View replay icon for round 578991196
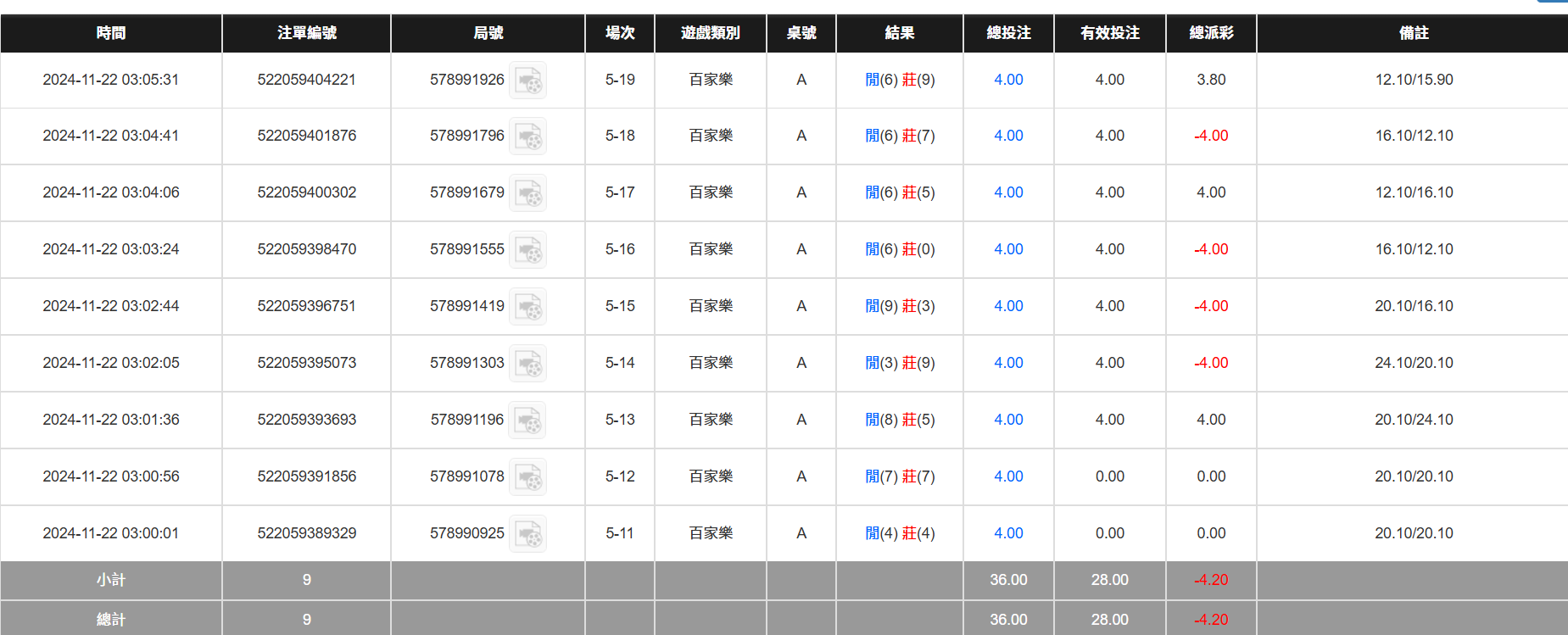The width and height of the screenshot is (1568, 635). (527, 421)
